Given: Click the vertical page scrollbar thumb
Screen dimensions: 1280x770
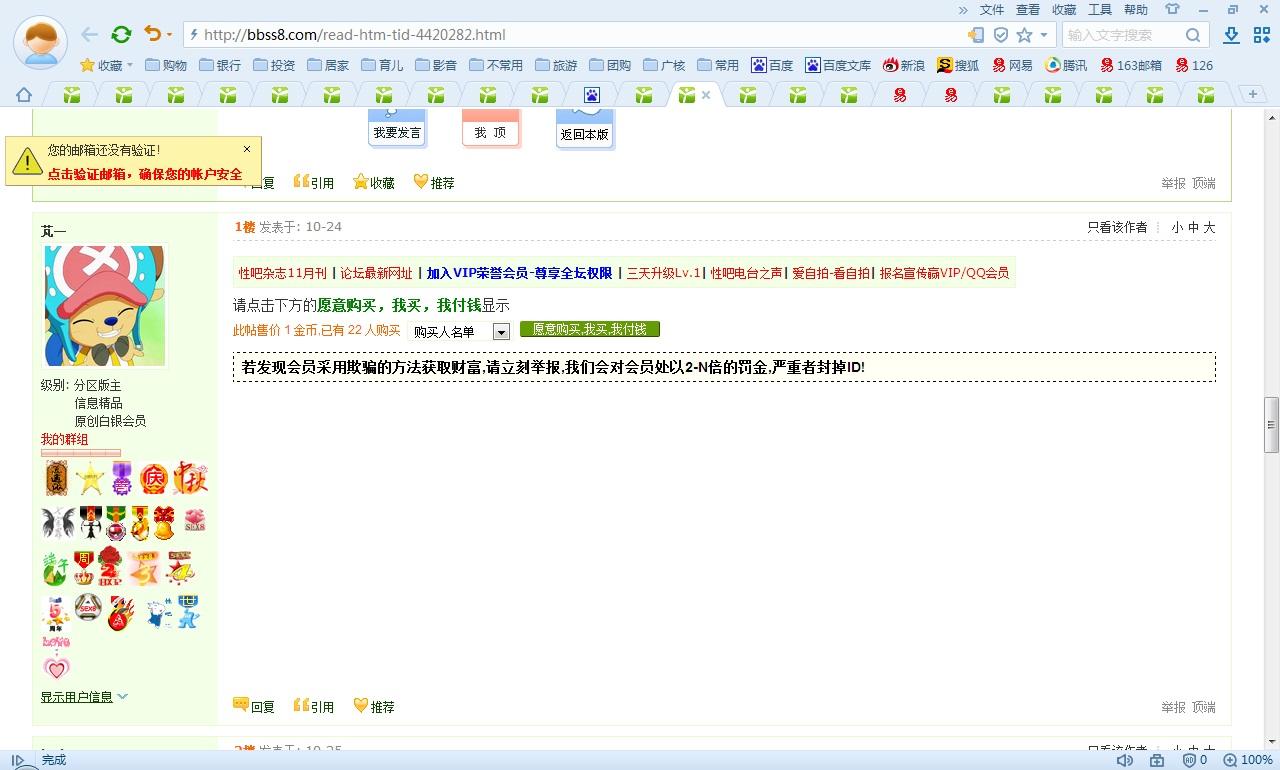Looking at the screenshot, I should (x=1271, y=424).
